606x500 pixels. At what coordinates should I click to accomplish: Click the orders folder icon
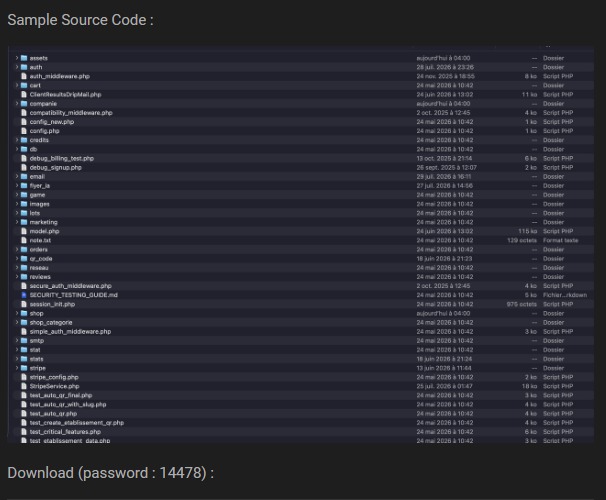point(24,249)
